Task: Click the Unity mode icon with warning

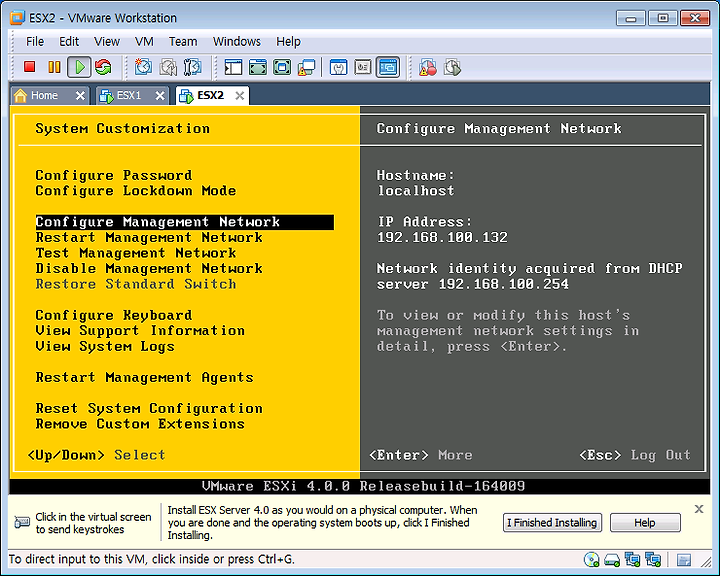Action: [306, 68]
